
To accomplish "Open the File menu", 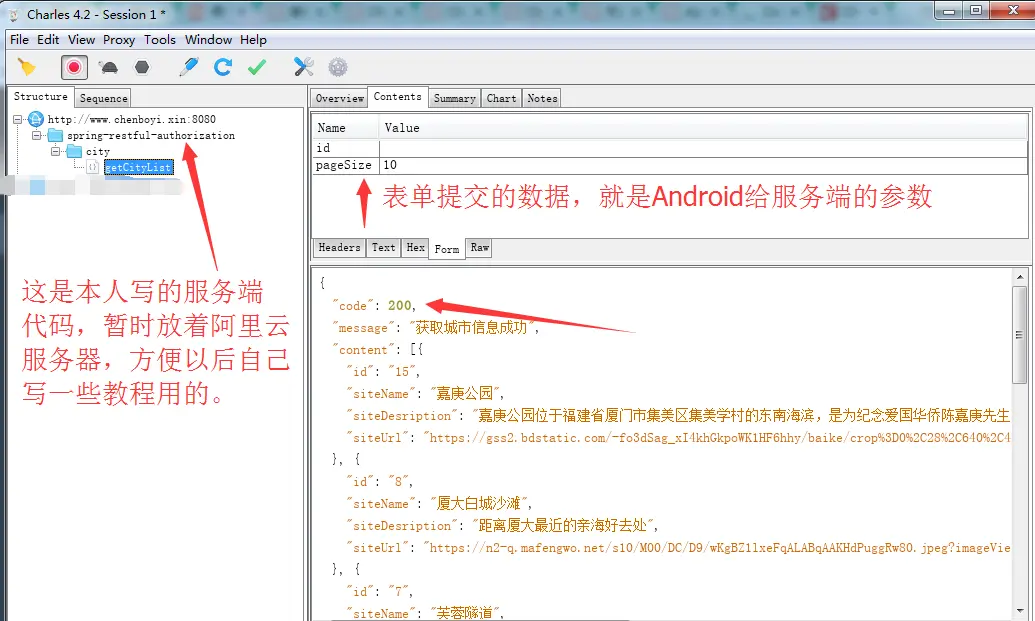I will pos(19,40).
